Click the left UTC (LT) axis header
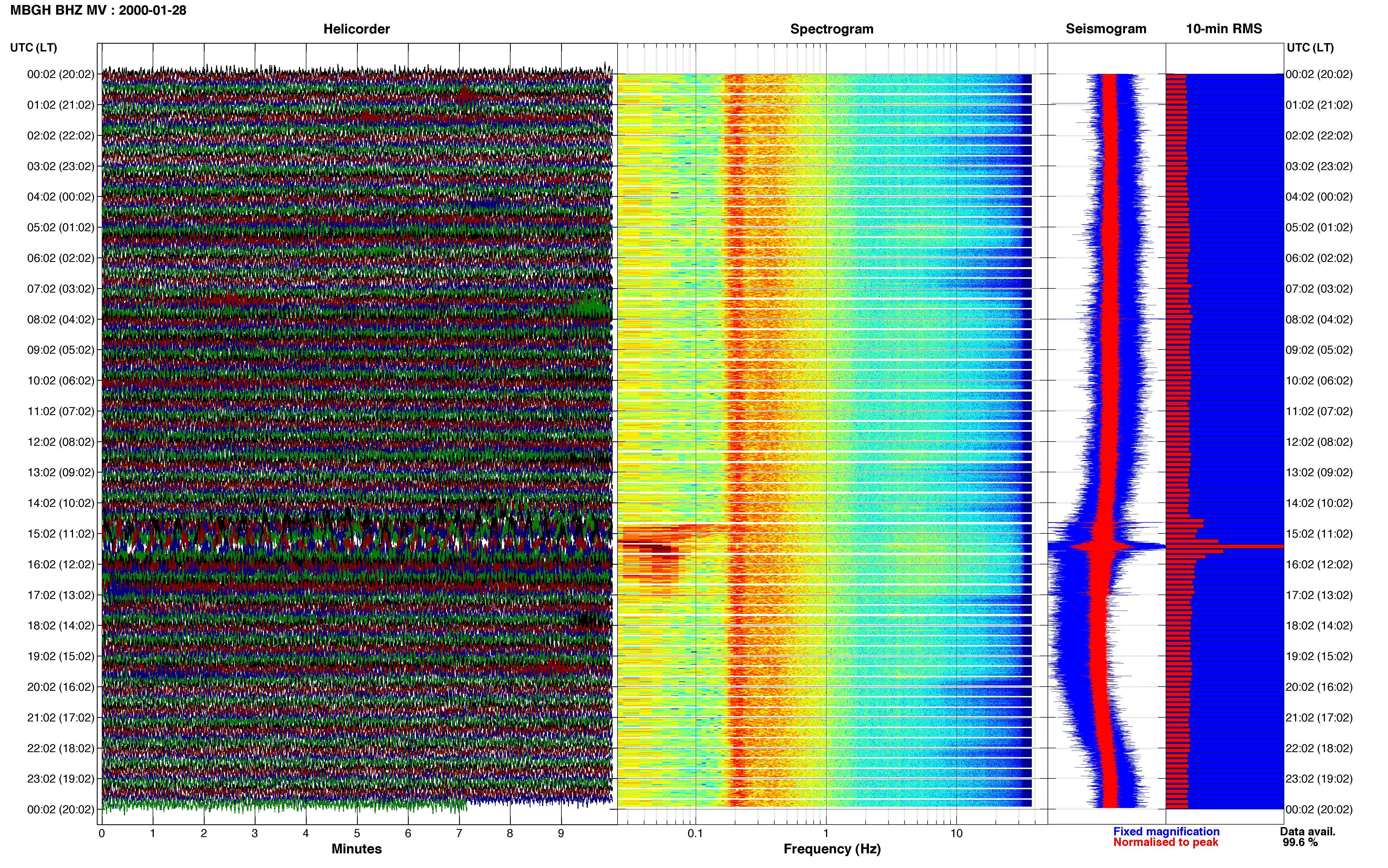 (x=34, y=48)
